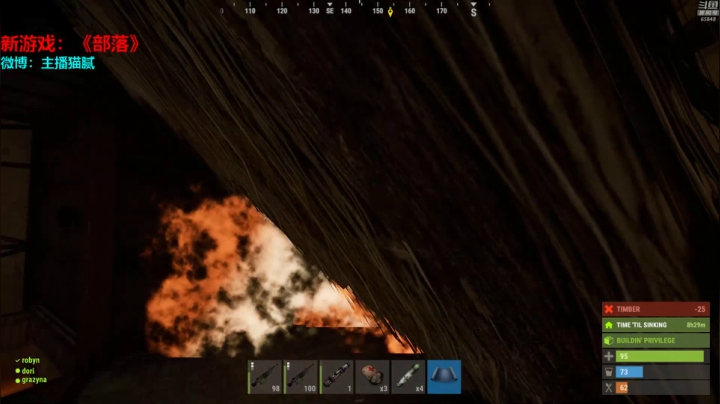Click the 8h29m sinking timer value
The image size is (720, 404).
coord(696,325)
